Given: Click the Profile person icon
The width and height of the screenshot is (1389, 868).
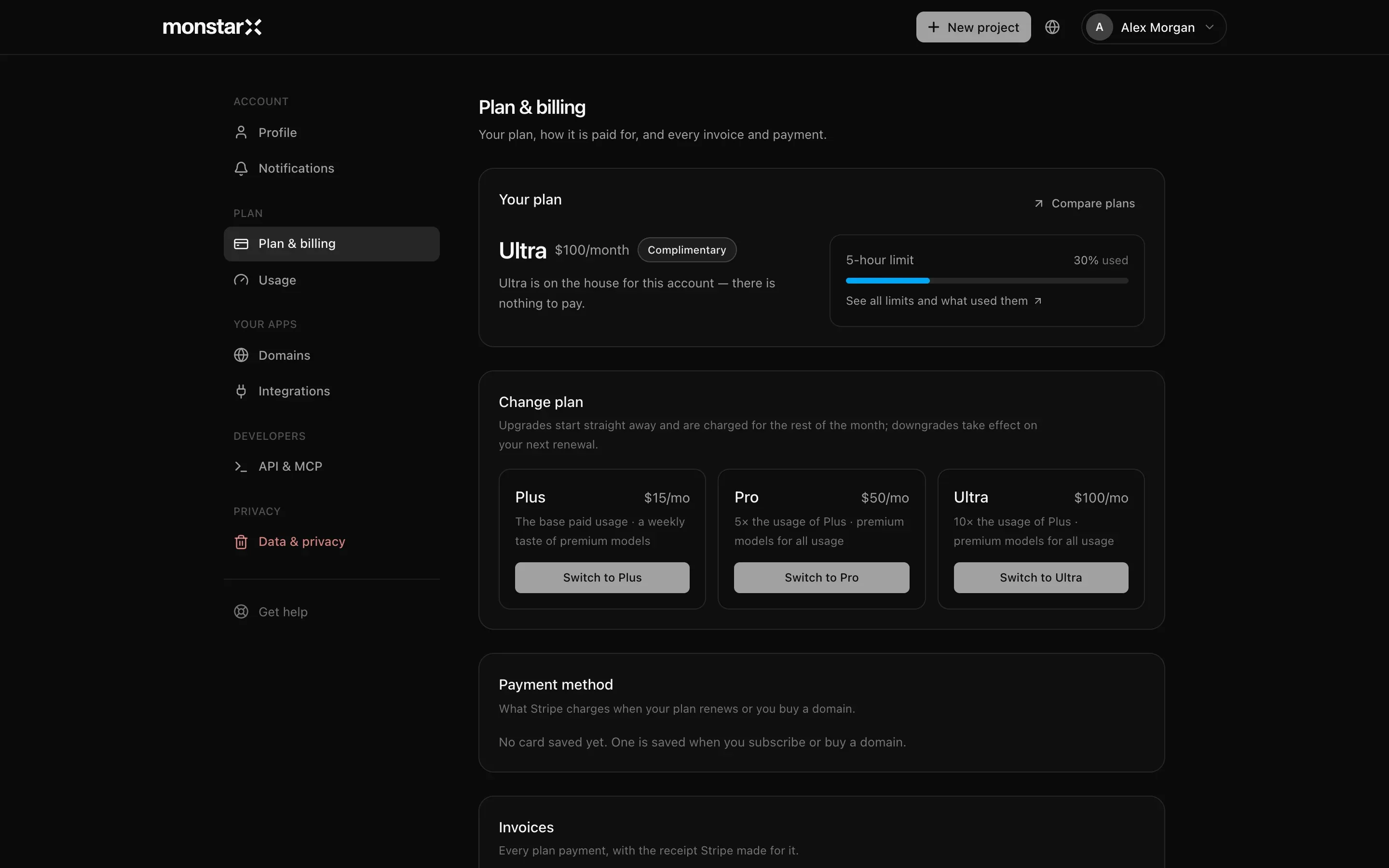Looking at the screenshot, I should pyautogui.click(x=241, y=133).
